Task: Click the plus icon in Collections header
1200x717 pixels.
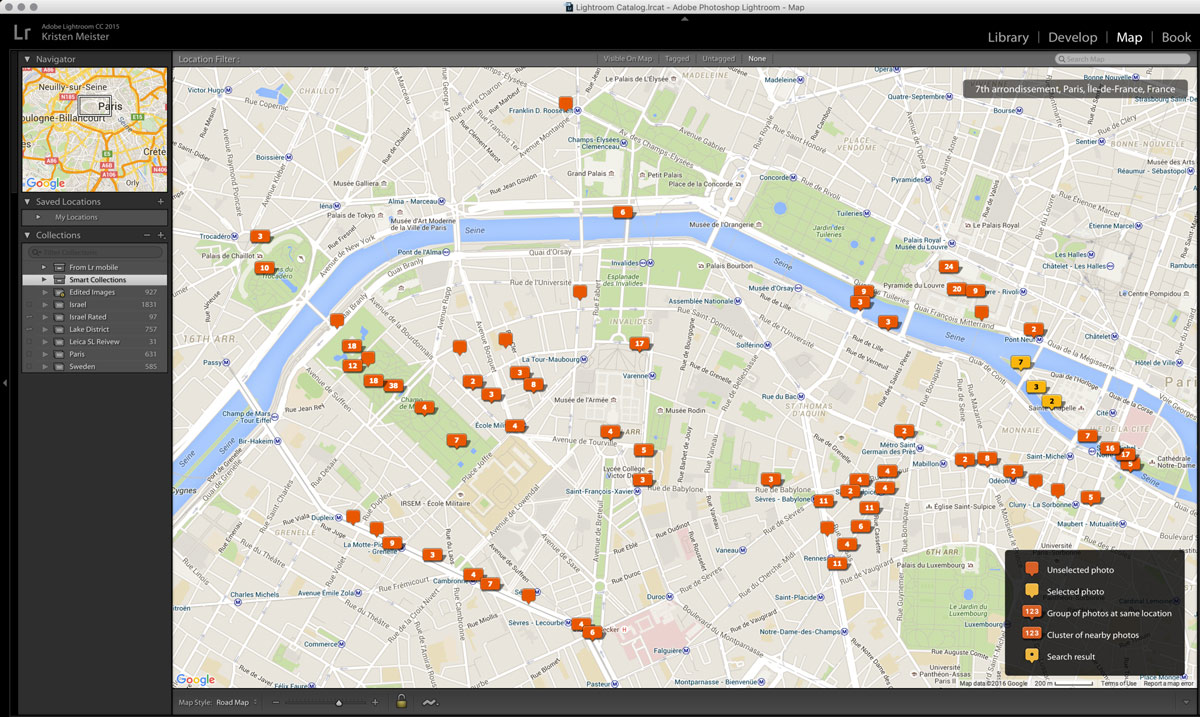Action: tap(161, 235)
